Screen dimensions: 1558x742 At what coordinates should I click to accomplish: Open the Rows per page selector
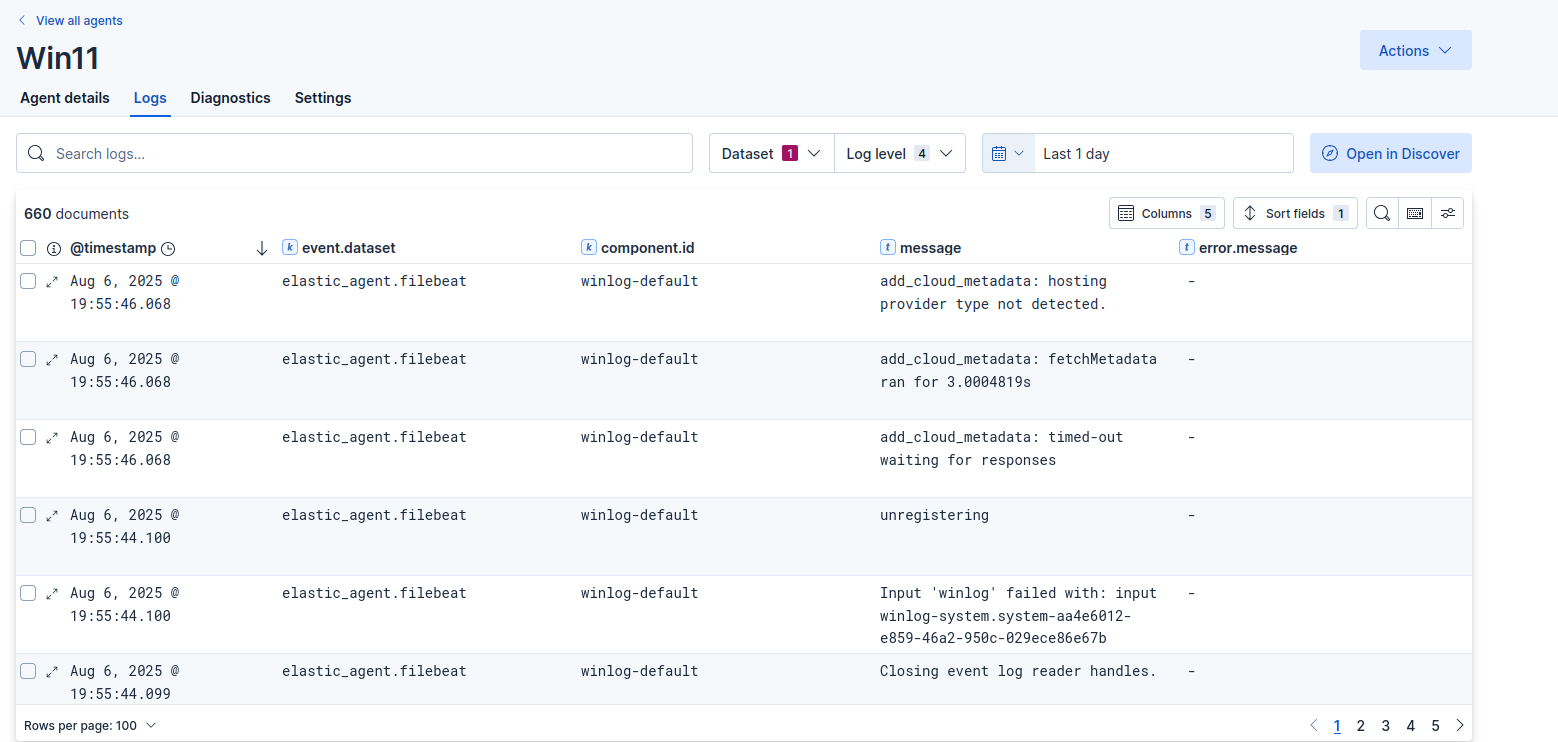pyautogui.click(x=90, y=726)
